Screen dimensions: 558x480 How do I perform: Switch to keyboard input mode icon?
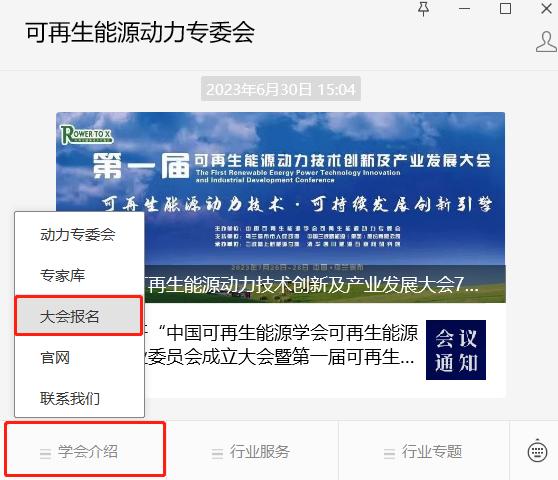point(537,452)
